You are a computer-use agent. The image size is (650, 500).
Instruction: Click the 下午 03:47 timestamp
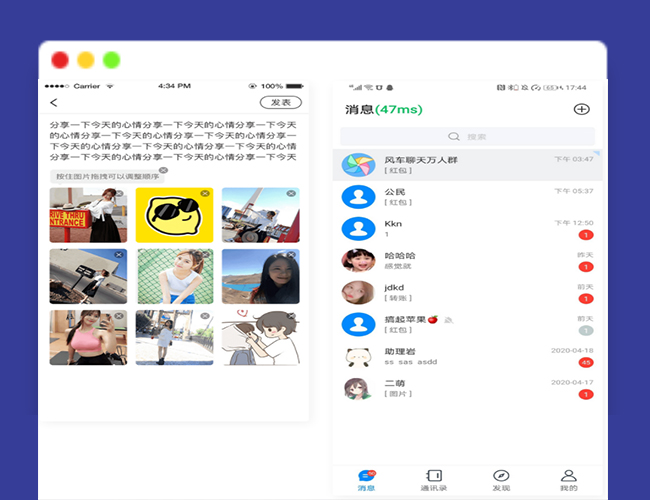coord(574,159)
